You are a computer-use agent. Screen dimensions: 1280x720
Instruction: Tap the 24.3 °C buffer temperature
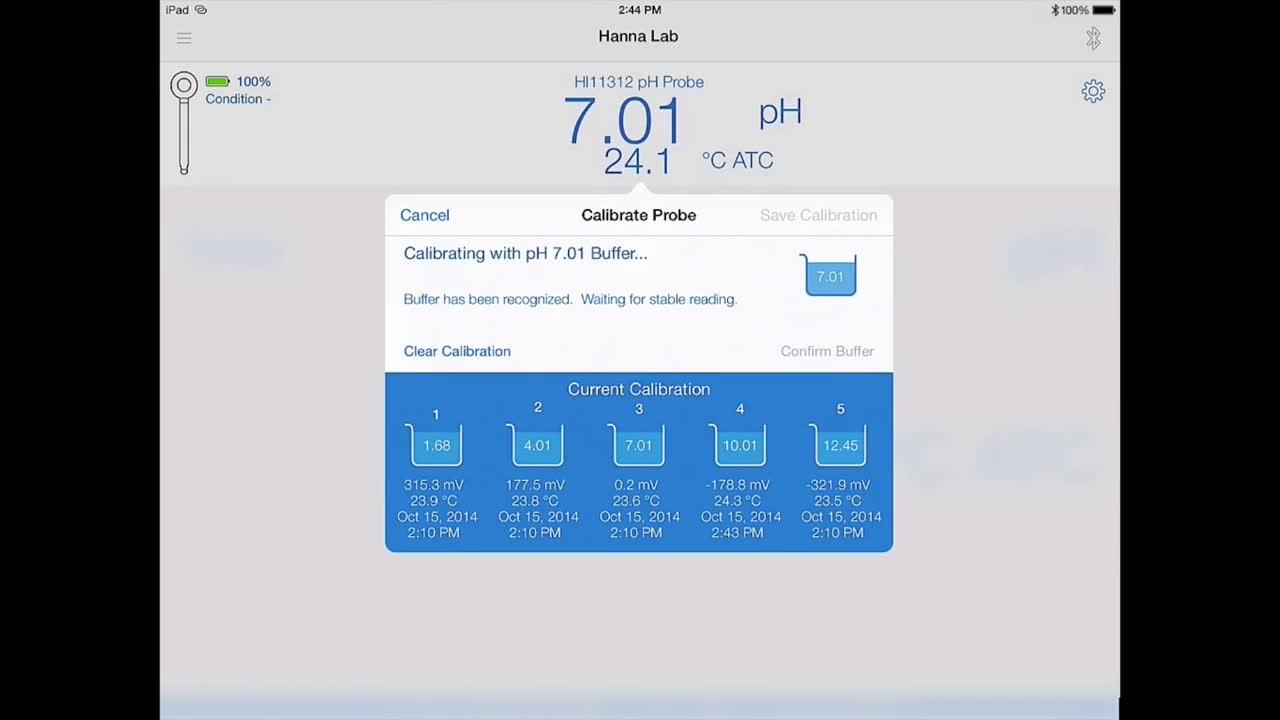tap(737, 501)
